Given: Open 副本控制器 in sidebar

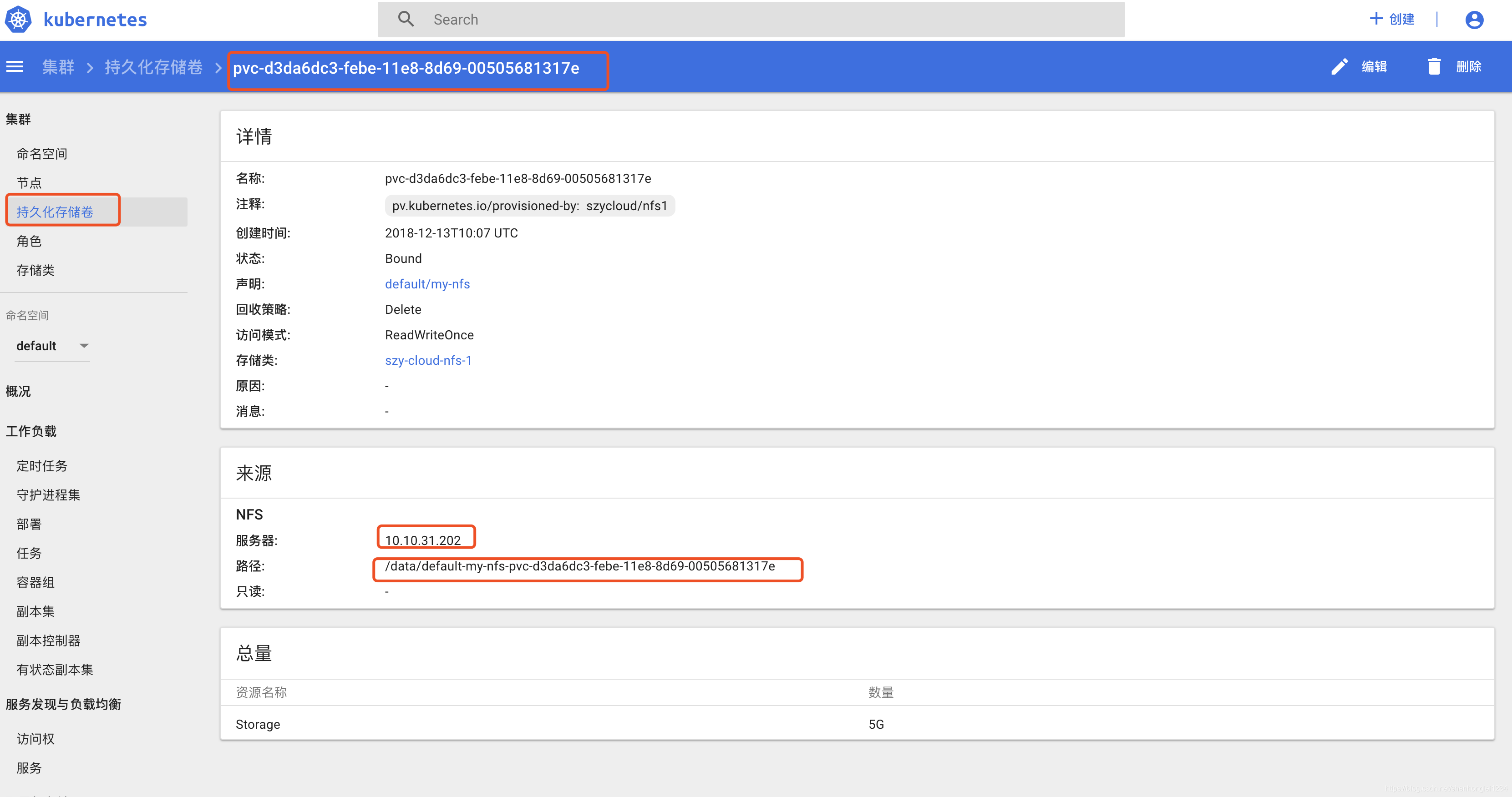Looking at the screenshot, I should point(49,641).
